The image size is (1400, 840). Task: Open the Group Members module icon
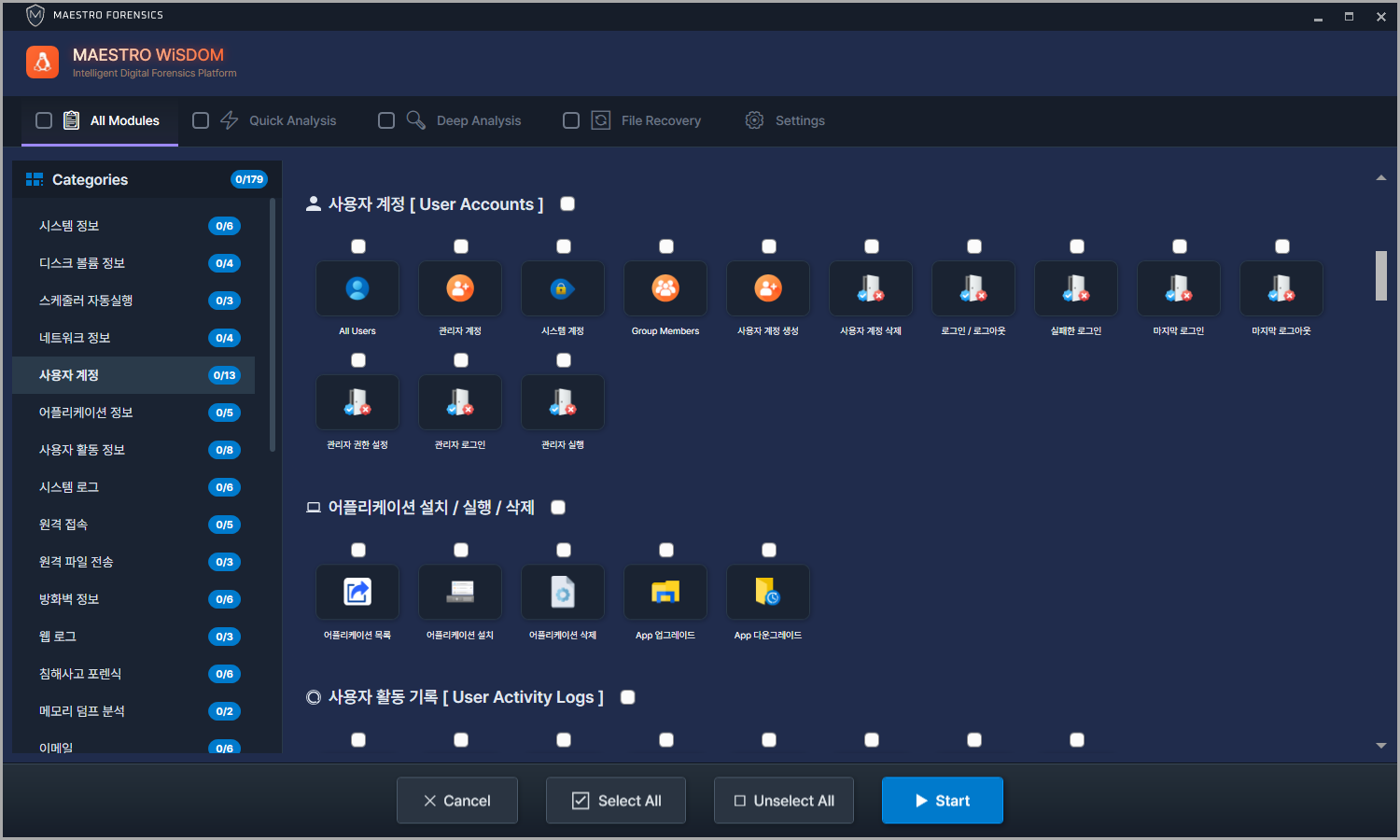tap(665, 289)
